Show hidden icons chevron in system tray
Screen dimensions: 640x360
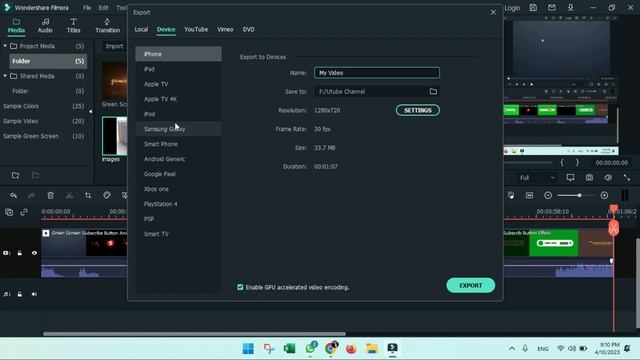[512, 348]
